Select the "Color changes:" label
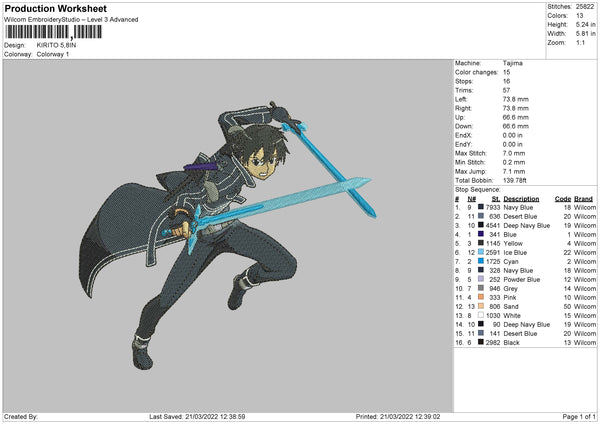 (476, 72)
